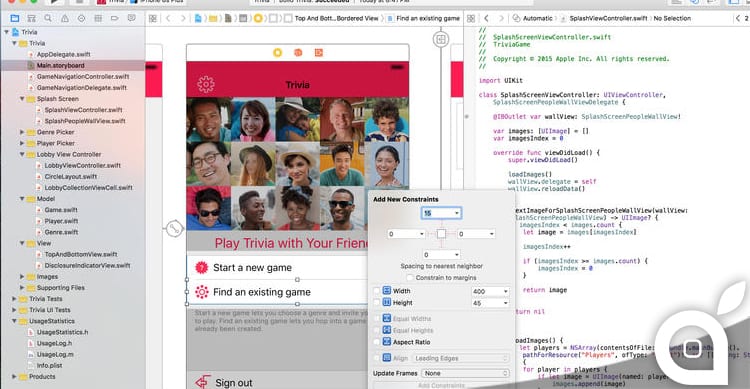Click the settings gear in Trivia scene
The width and height of the screenshot is (750, 389).
pos(206,84)
